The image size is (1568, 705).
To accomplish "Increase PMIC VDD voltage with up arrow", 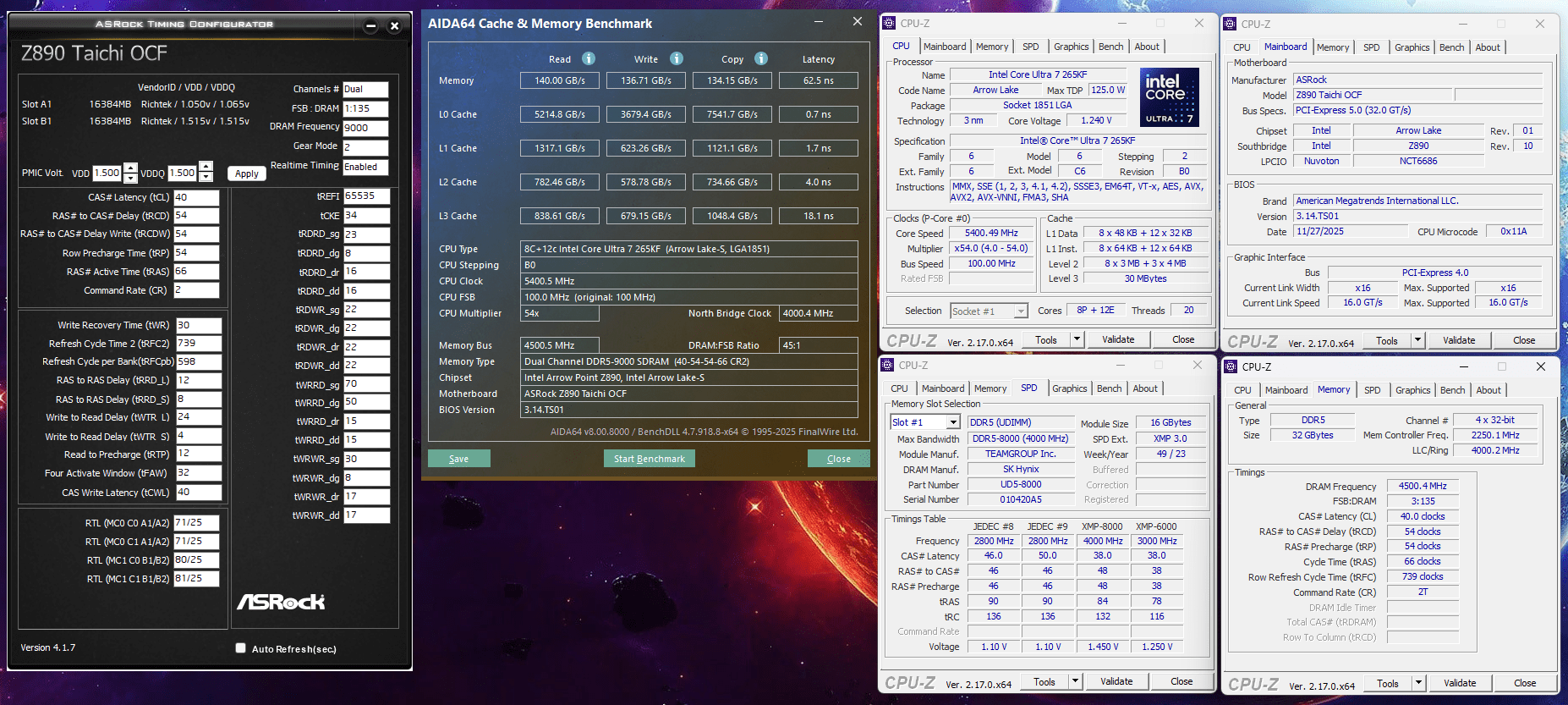I will pos(130,168).
